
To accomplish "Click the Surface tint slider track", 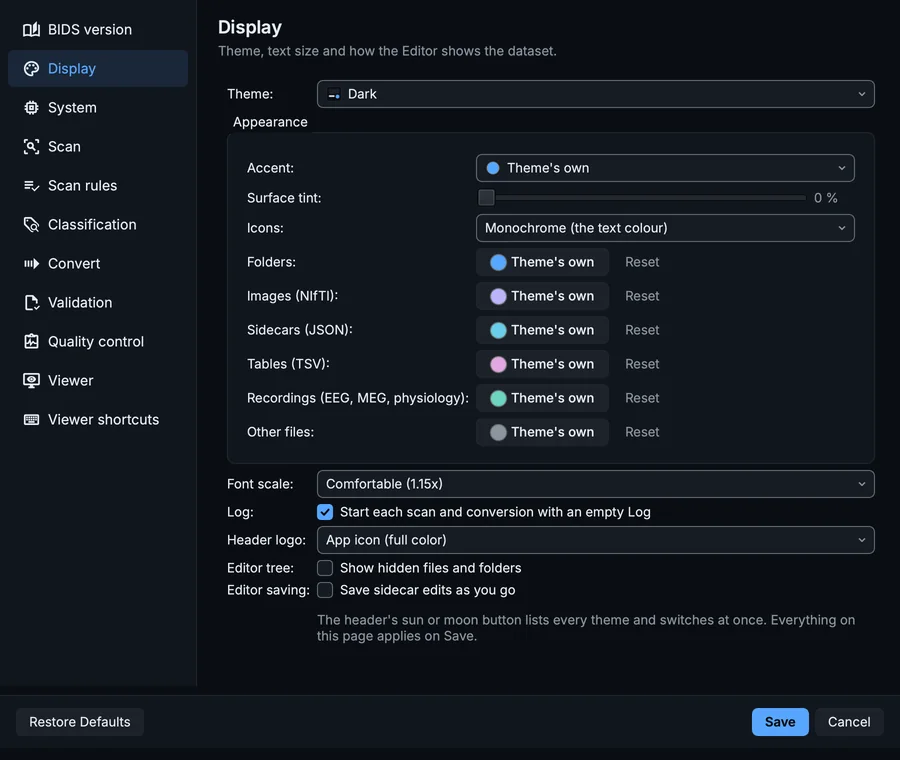I will click(x=642, y=197).
